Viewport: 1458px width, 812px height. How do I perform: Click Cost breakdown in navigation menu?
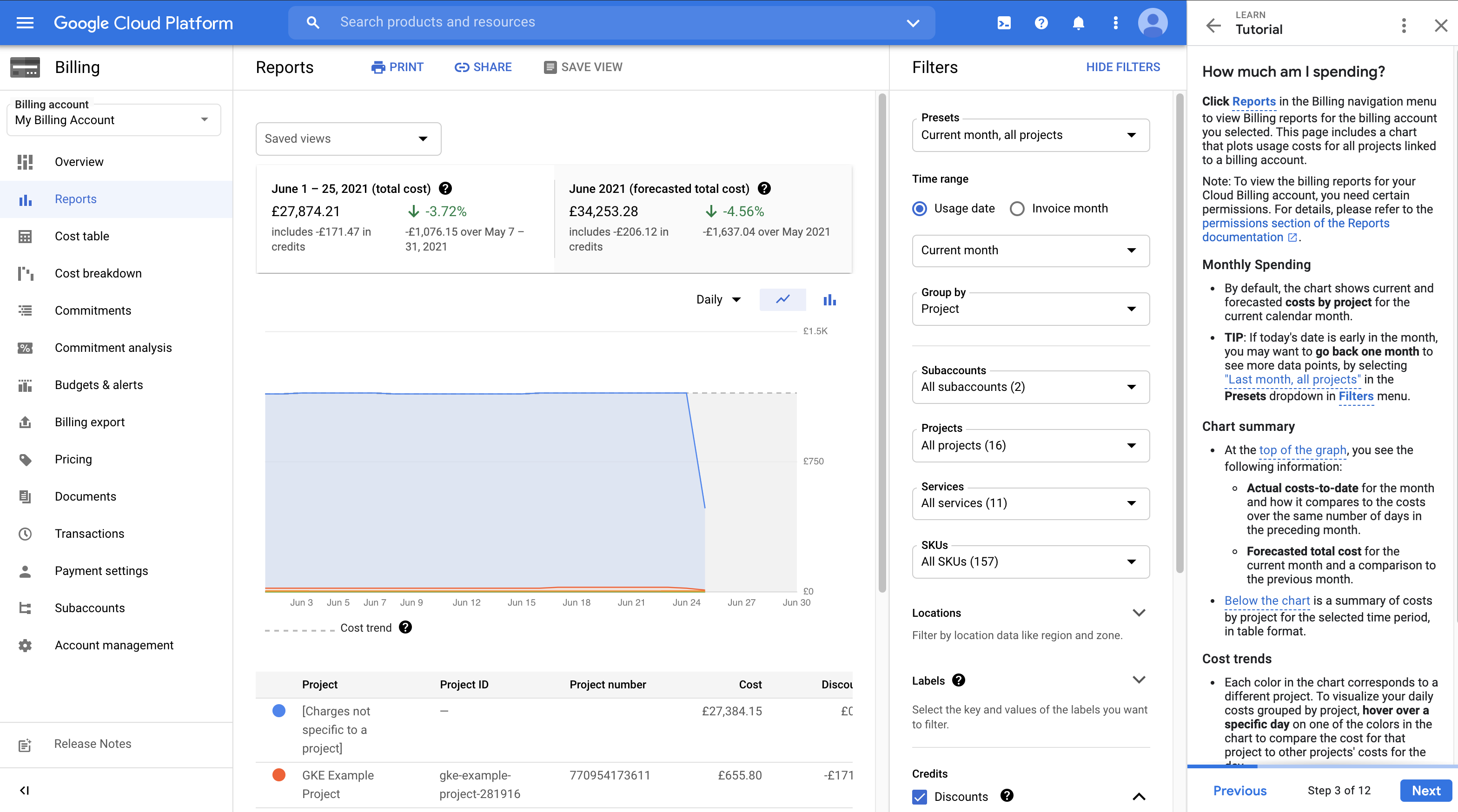coord(98,272)
